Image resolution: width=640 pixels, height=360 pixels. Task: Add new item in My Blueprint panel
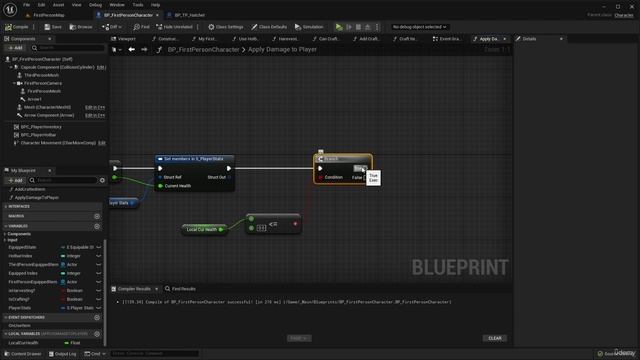pos(16,180)
